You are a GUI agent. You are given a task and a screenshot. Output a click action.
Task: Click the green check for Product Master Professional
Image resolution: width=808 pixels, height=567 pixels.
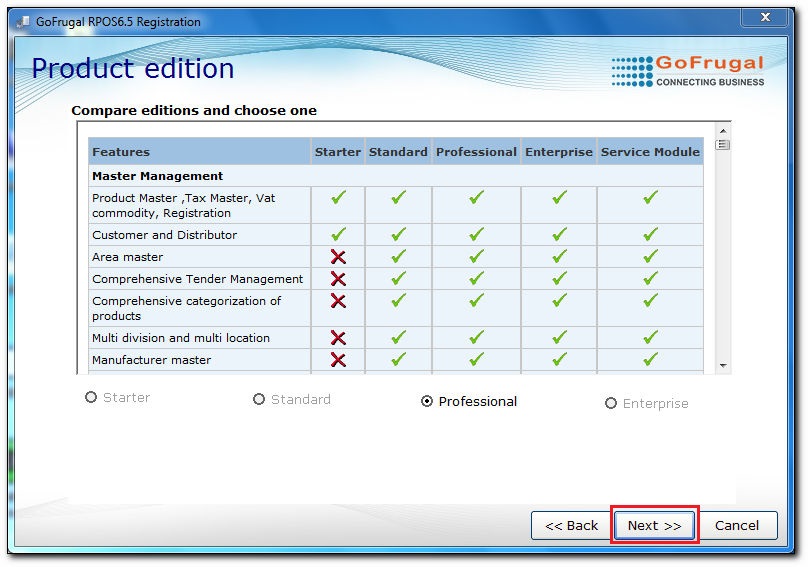coord(477,197)
